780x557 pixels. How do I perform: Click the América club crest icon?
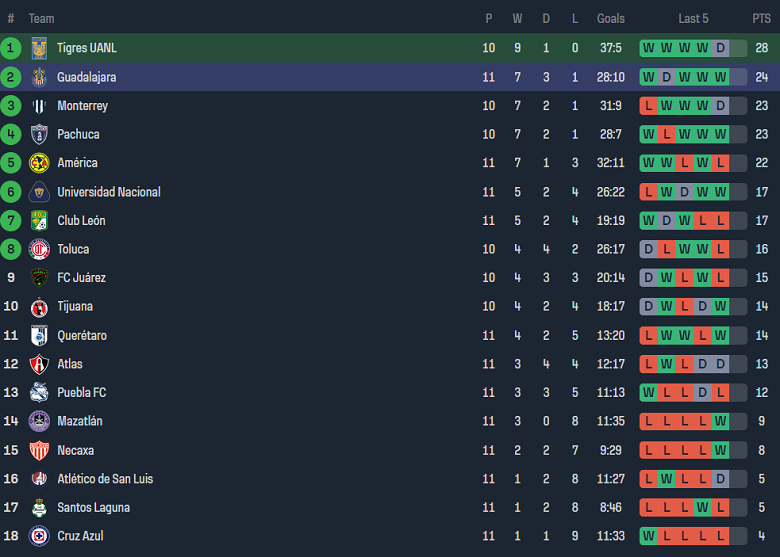(x=39, y=163)
